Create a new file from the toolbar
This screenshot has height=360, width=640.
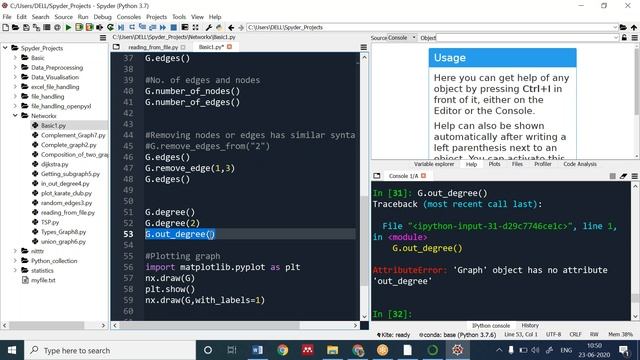tap(5, 27)
